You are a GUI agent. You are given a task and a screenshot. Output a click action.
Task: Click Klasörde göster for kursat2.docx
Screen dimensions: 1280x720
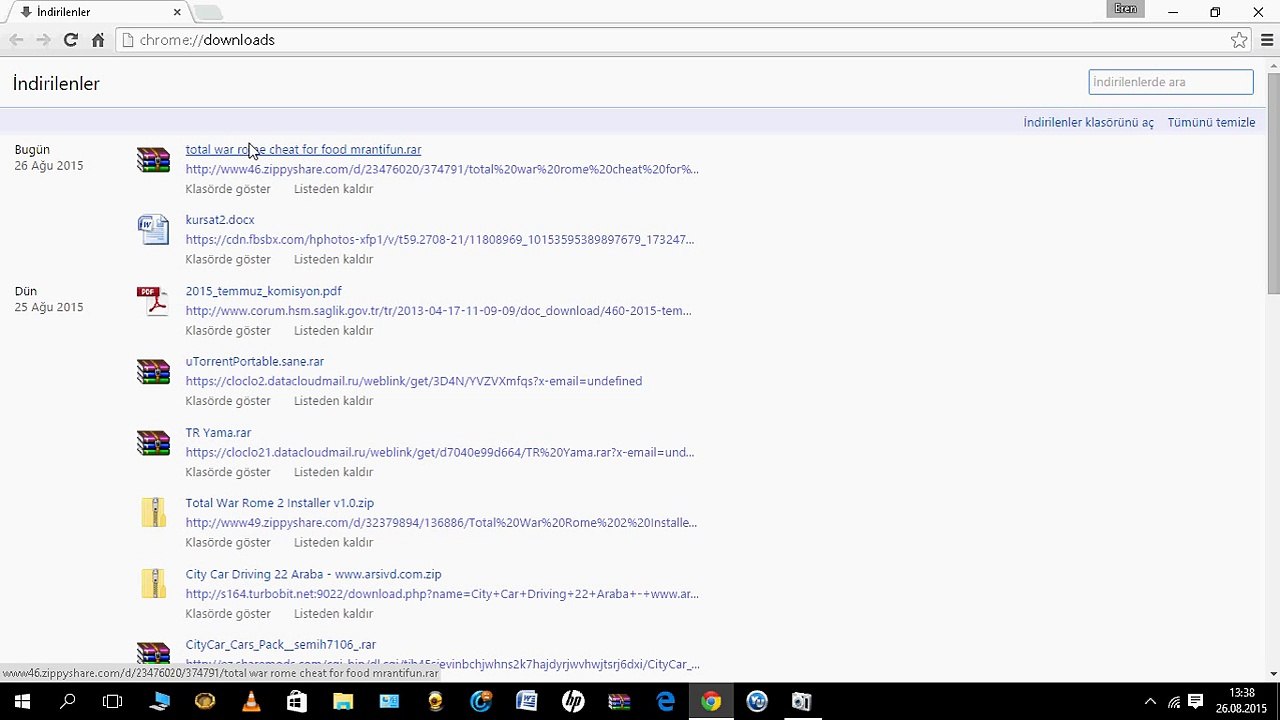click(x=228, y=259)
